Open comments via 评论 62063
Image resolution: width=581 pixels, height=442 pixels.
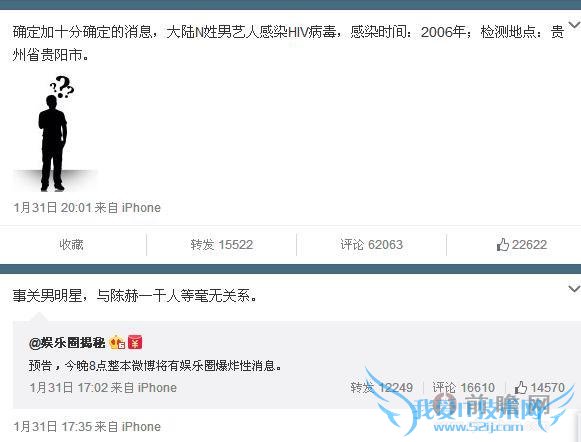(x=371, y=245)
